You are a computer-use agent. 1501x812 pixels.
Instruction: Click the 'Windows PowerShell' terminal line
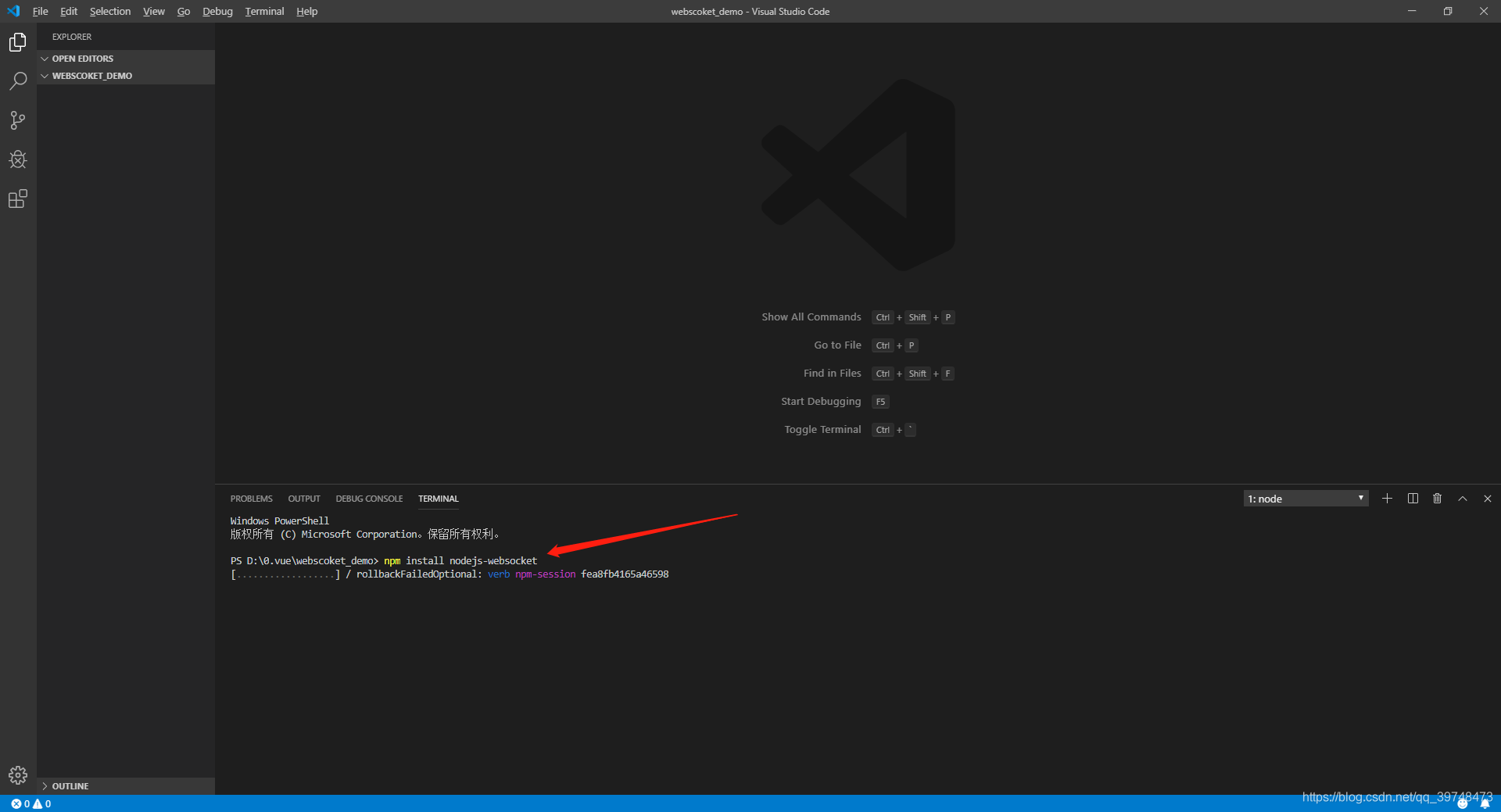tap(280, 521)
